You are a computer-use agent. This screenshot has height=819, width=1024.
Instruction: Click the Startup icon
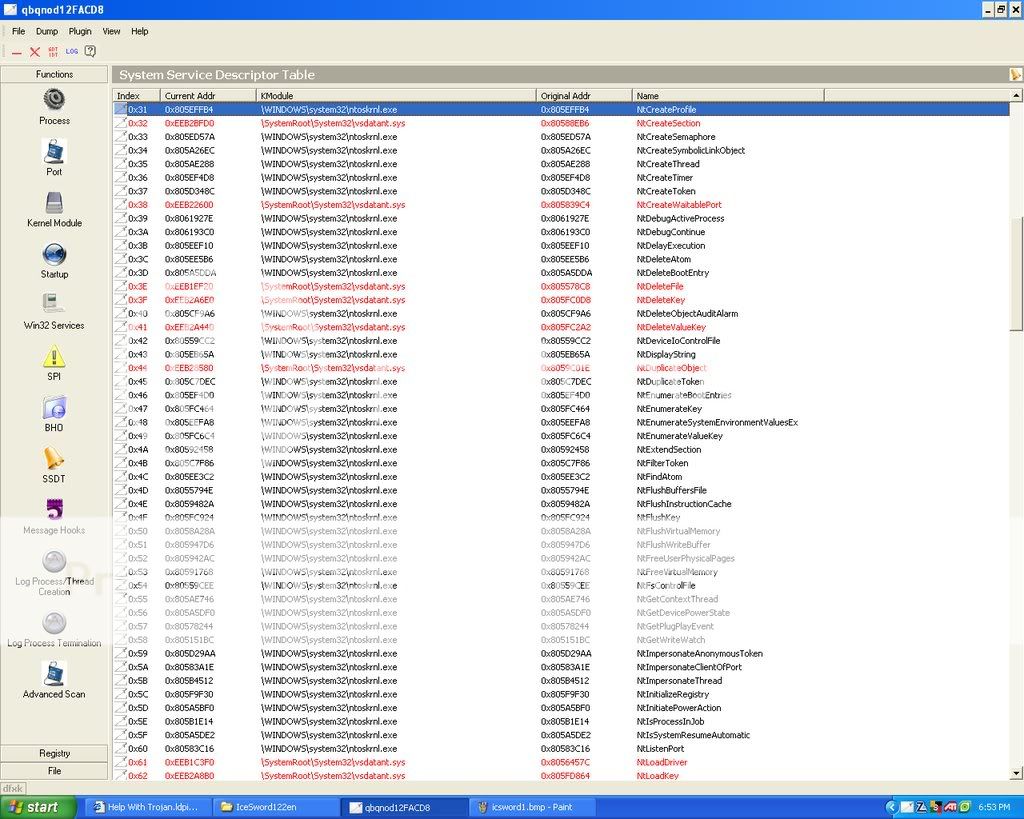pos(54,255)
